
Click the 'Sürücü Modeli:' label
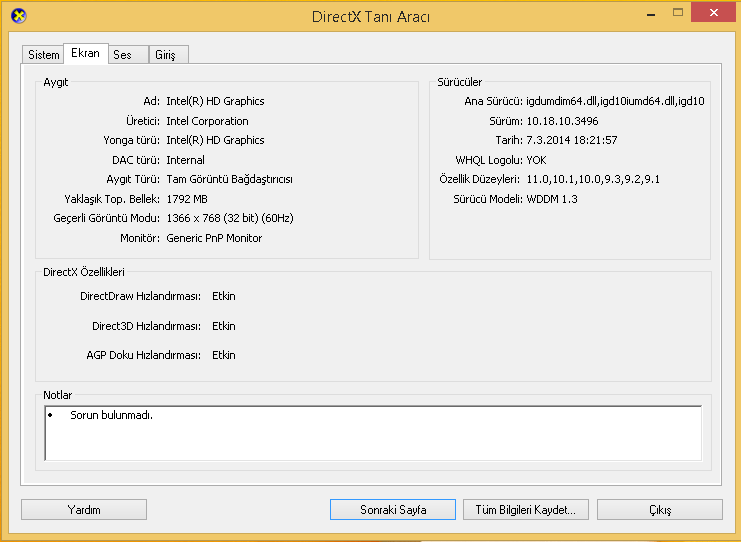click(x=488, y=199)
